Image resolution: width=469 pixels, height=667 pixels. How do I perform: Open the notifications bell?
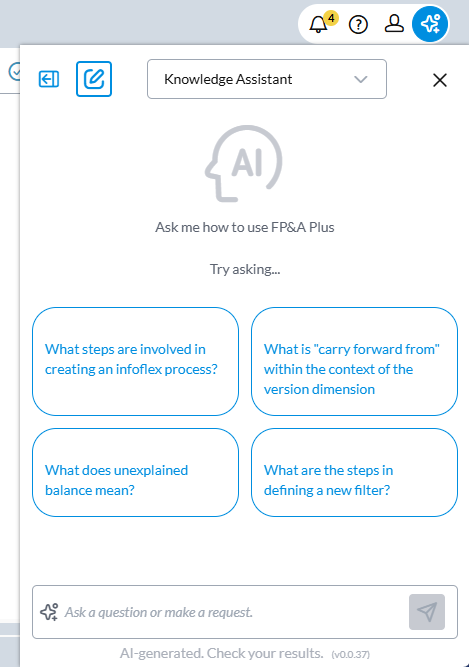318,25
